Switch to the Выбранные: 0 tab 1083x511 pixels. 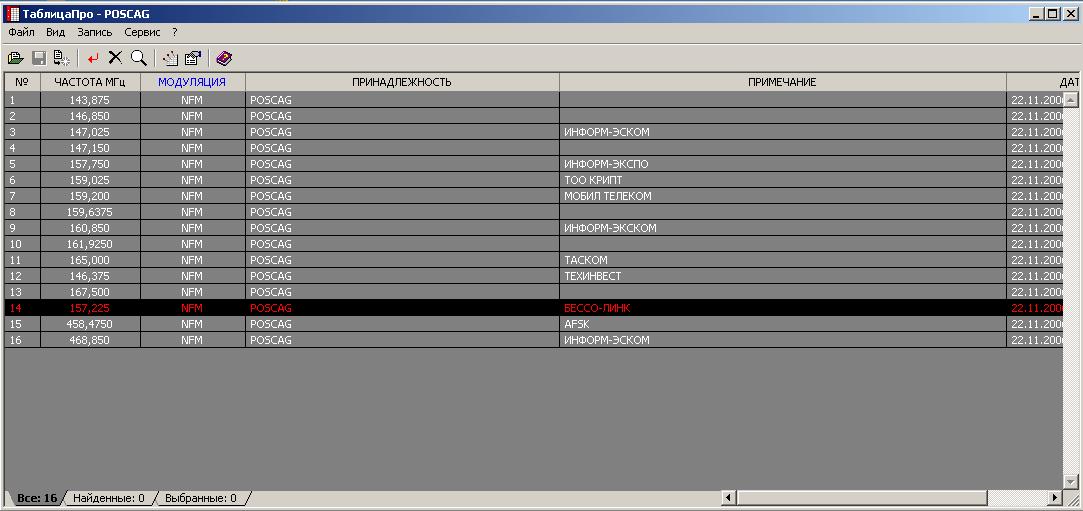tap(200, 498)
